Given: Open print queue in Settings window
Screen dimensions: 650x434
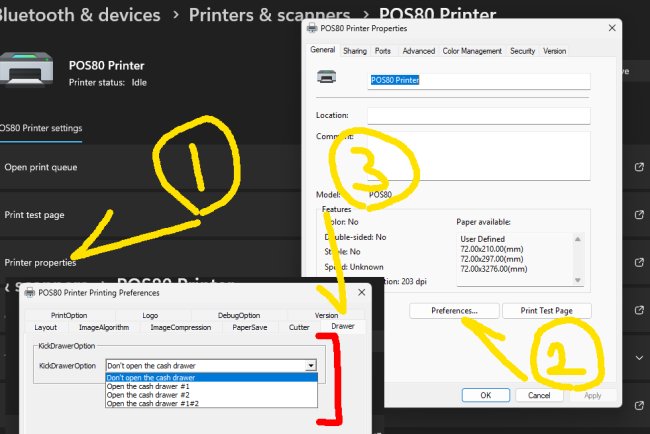Looking at the screenshot, I should click(41, 167).
